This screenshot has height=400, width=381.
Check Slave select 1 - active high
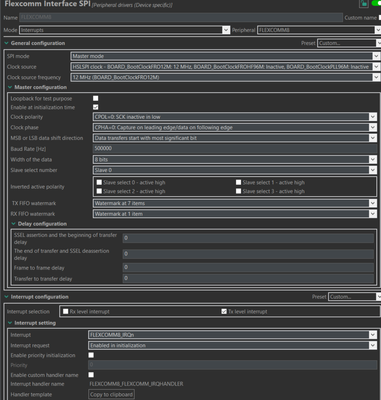click(238, 182)
